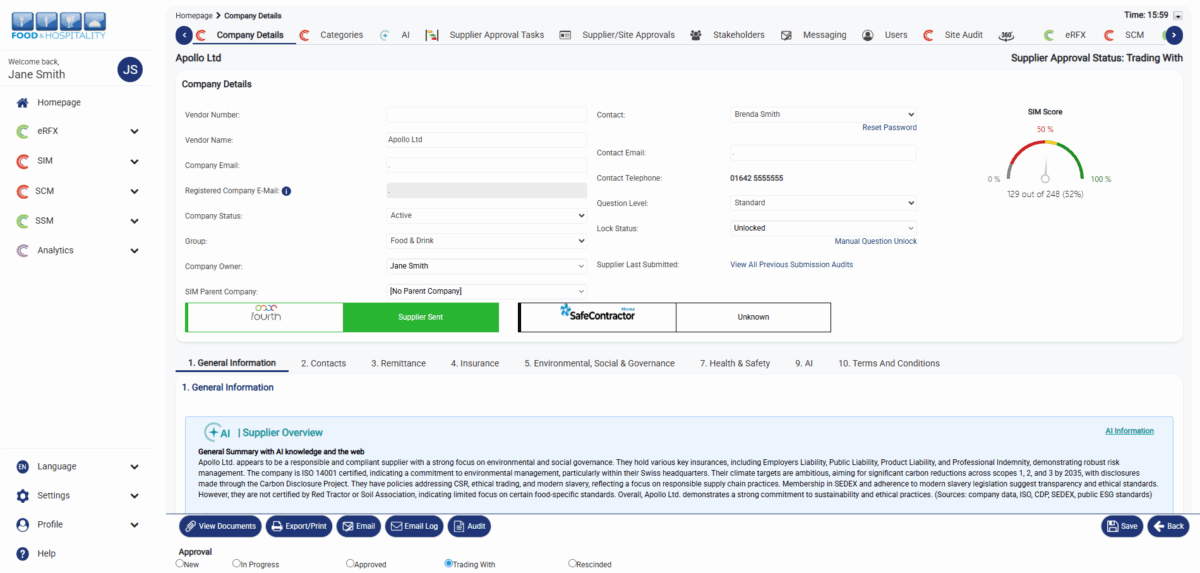Viewport: 1200px width, 573px height.
Task: Open the 4. Insurance section tab
Action: (475, 363)
